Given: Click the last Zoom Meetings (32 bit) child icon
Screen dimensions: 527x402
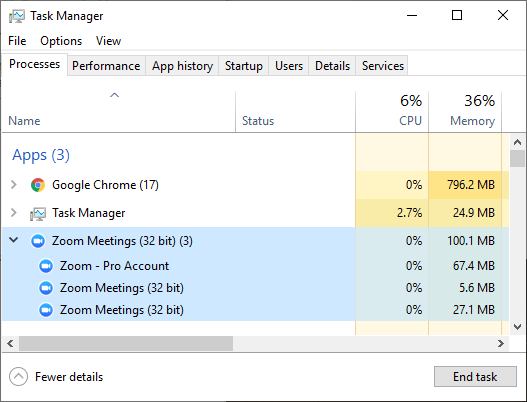Looking at the screenshot, I should click(46, 310).
